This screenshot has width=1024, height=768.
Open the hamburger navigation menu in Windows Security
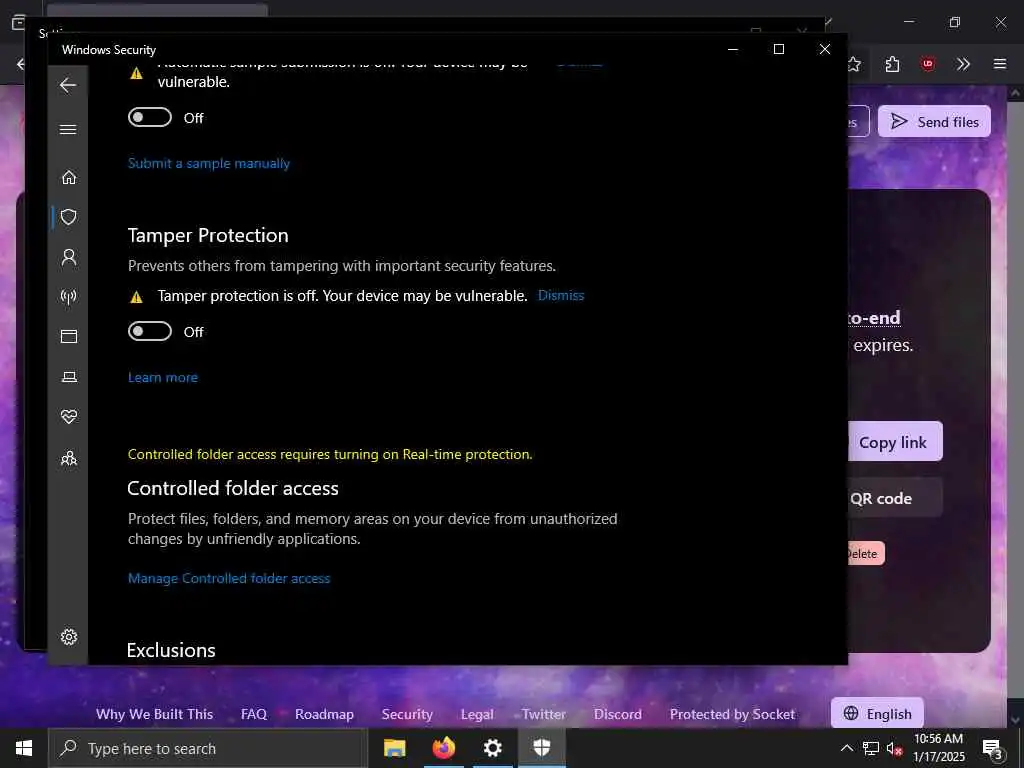pos(68,129)
